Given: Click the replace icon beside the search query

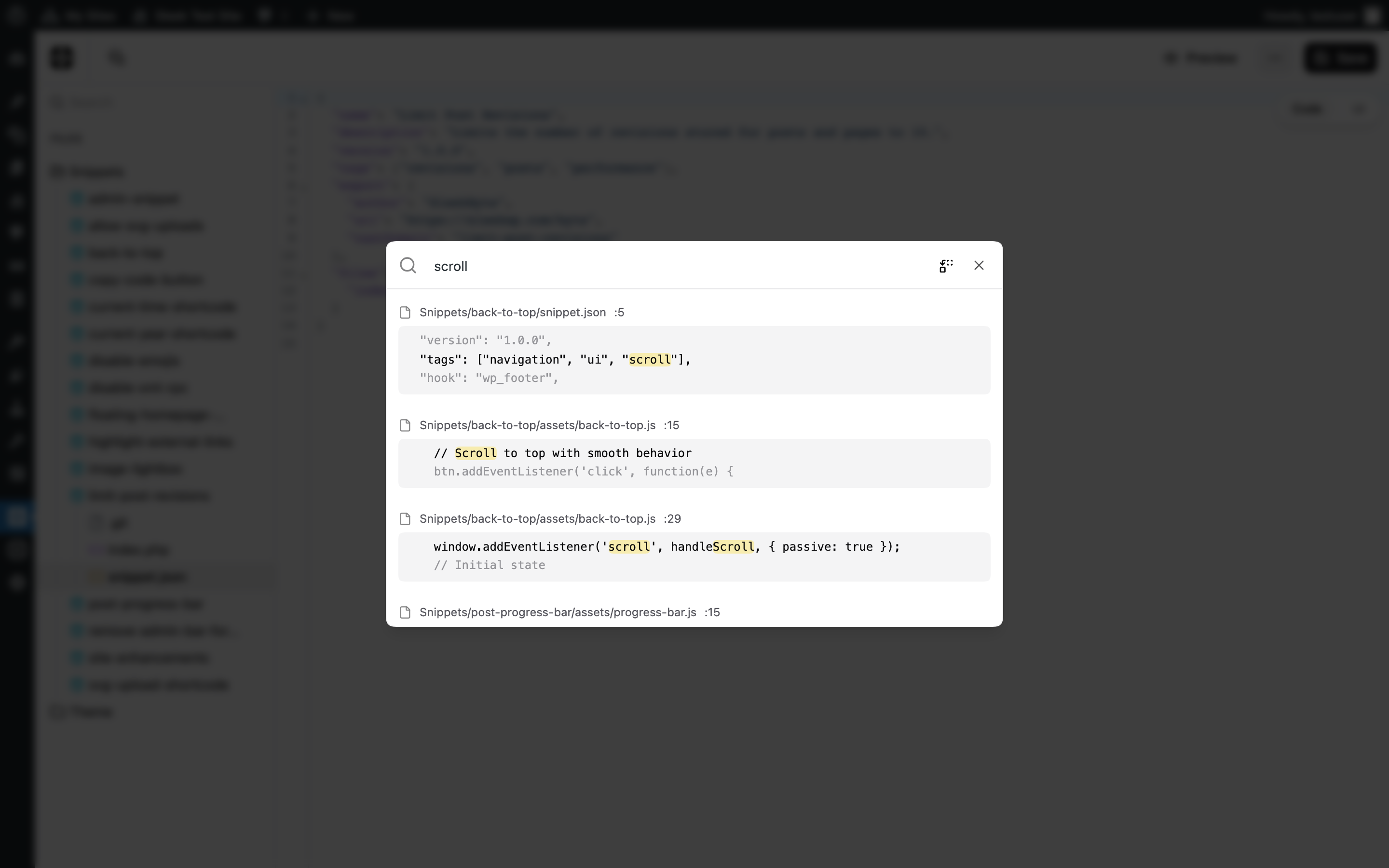Looking at the screenshot, I should pos(945,265).
